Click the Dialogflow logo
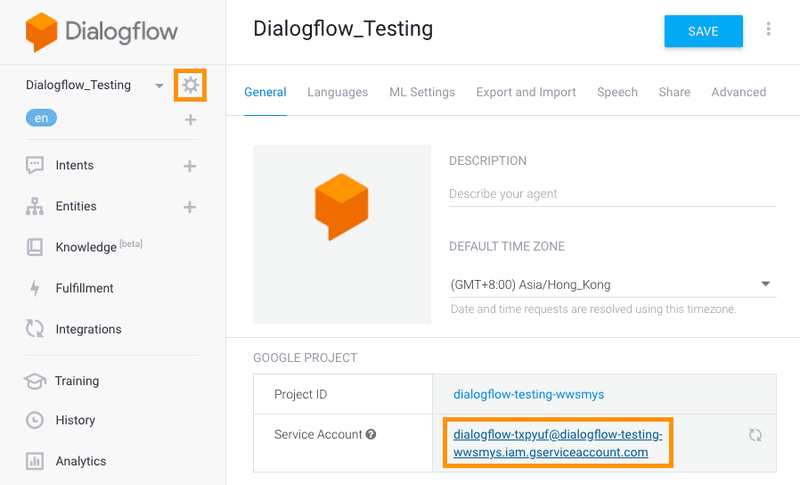 [x=102, y=32]
